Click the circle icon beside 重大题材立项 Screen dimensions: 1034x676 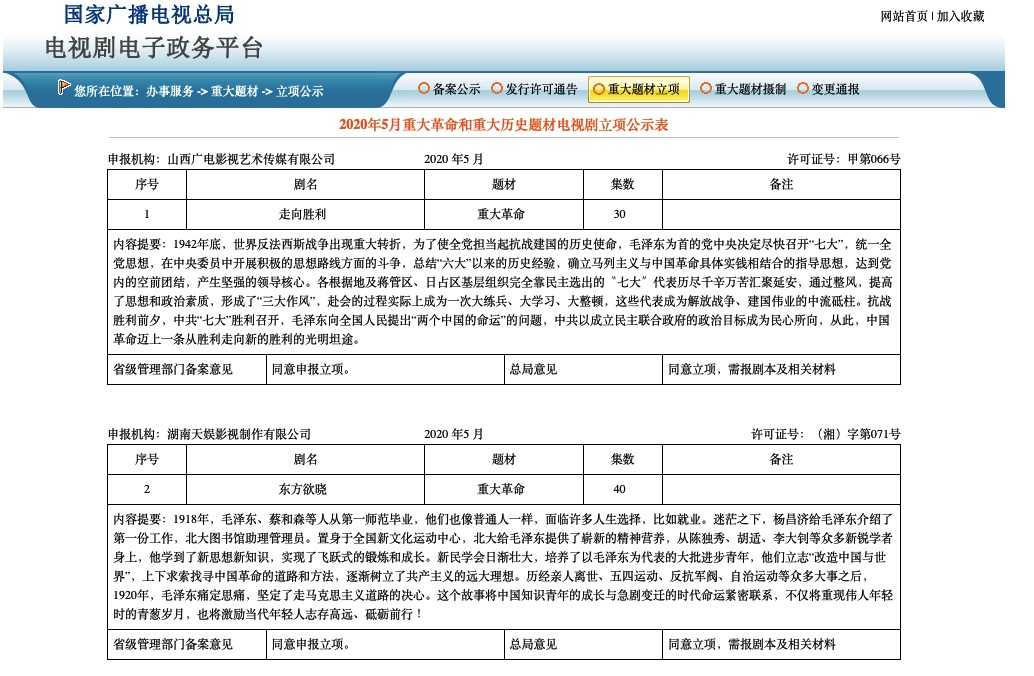pyautogui.click(x=599, y=89)
